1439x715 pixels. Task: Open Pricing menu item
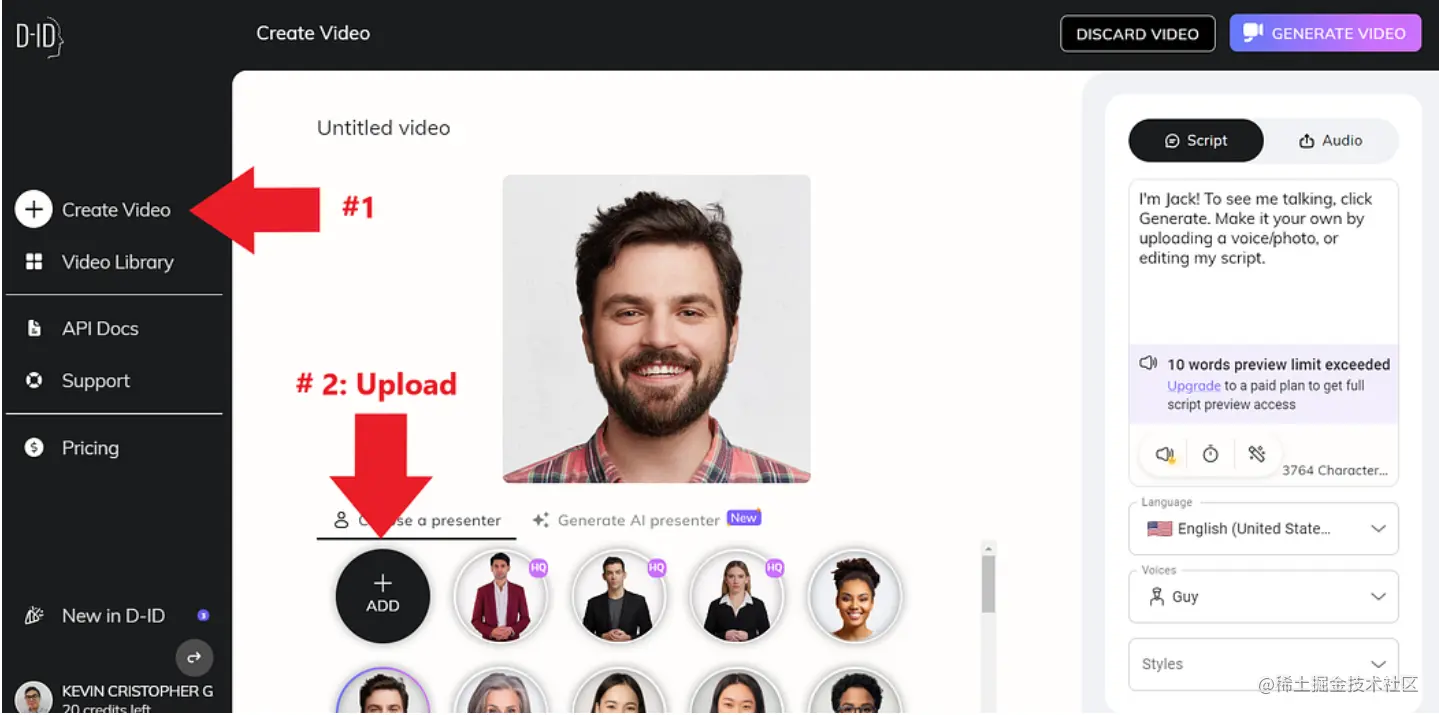(x=90, y=448)
